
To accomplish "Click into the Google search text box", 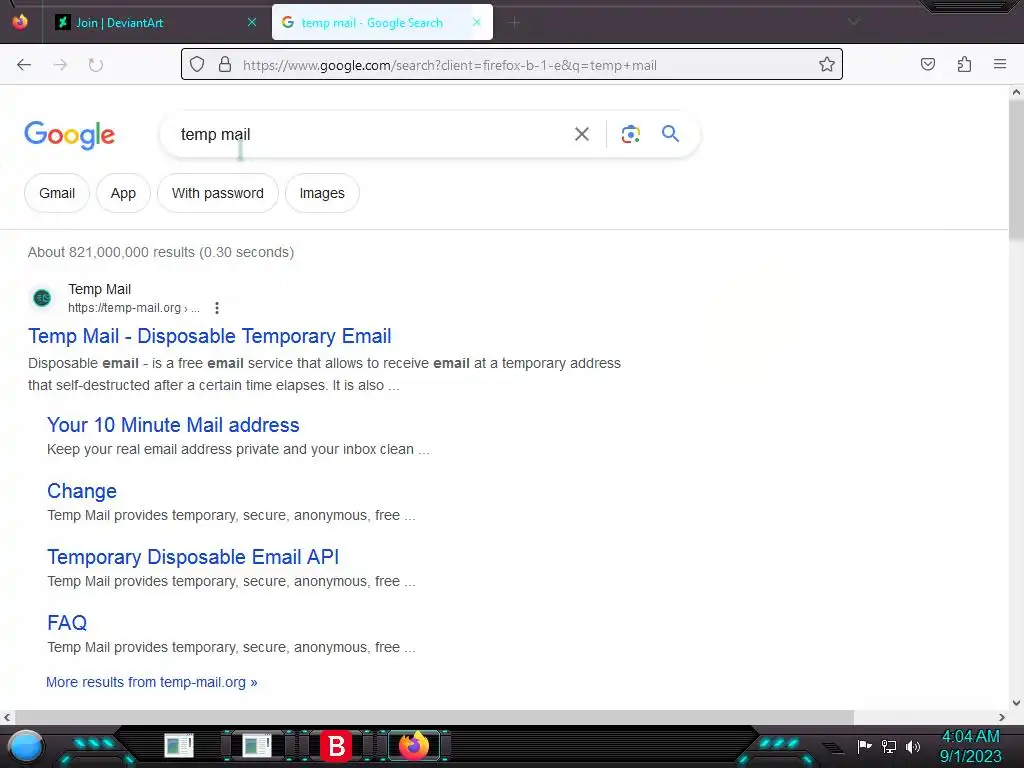I will point(369,134).
